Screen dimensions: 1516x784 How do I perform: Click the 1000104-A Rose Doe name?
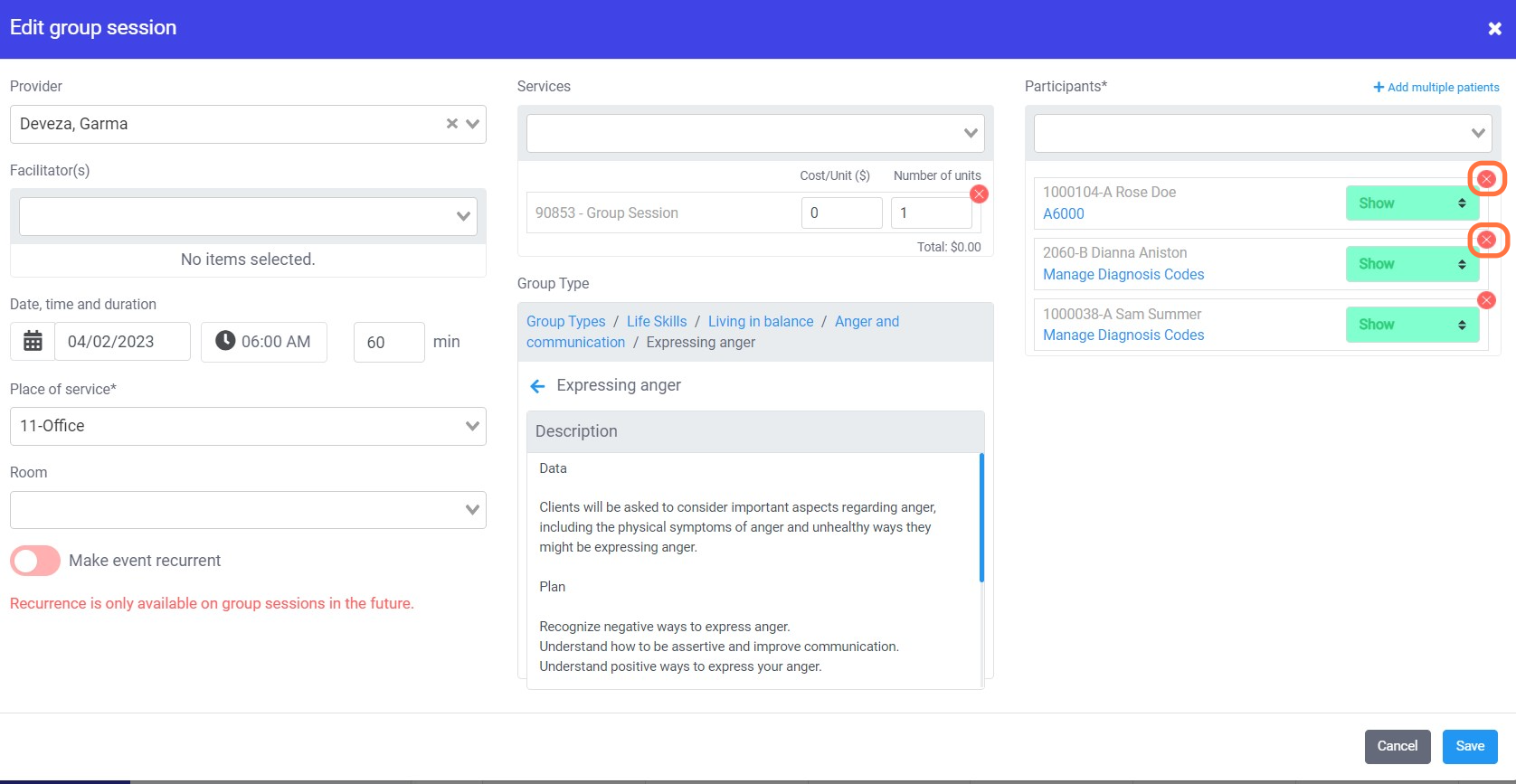[x=1110, y=192]
